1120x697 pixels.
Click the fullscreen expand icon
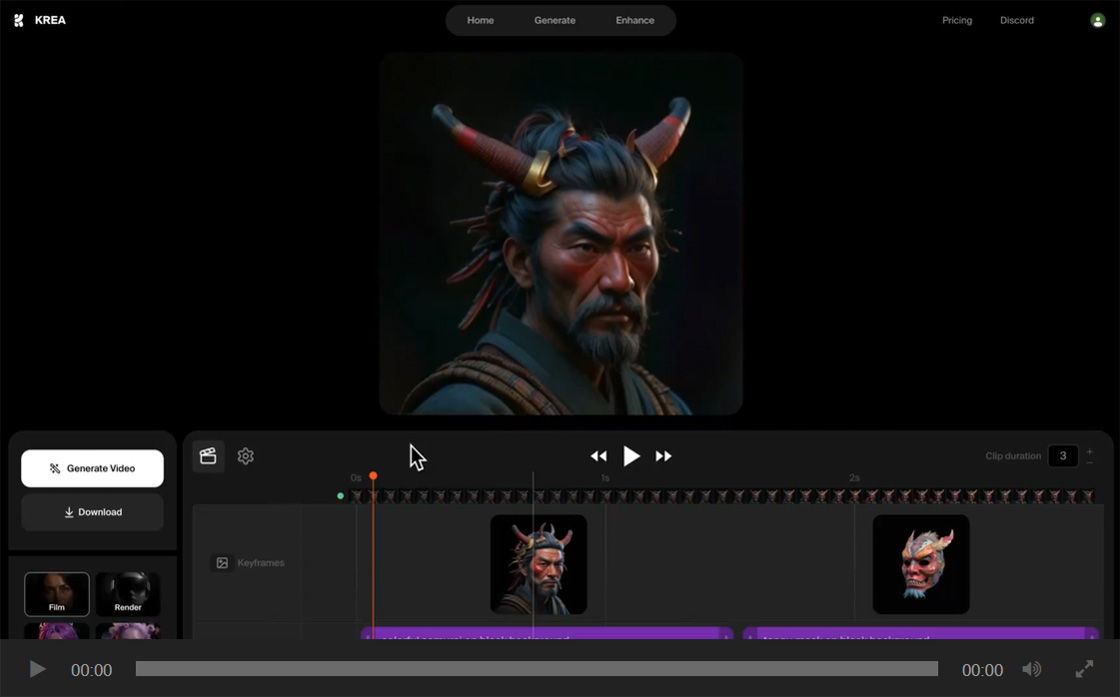point(1084,669)
